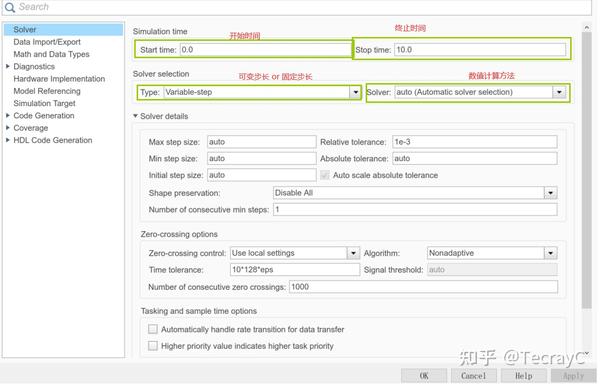Click the Min step size field

(262, 158)
